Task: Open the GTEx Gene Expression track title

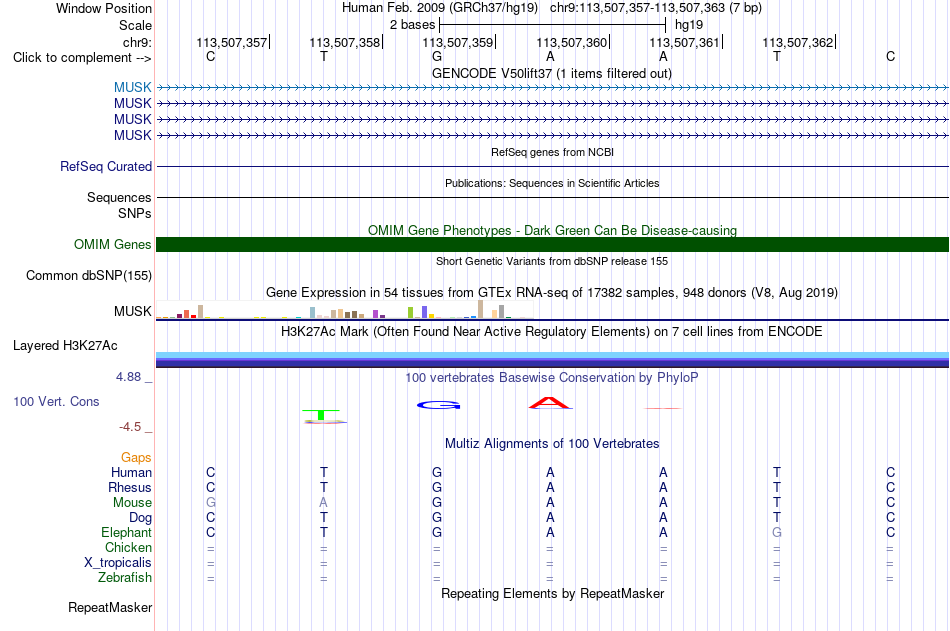Action: pos(552,293)
